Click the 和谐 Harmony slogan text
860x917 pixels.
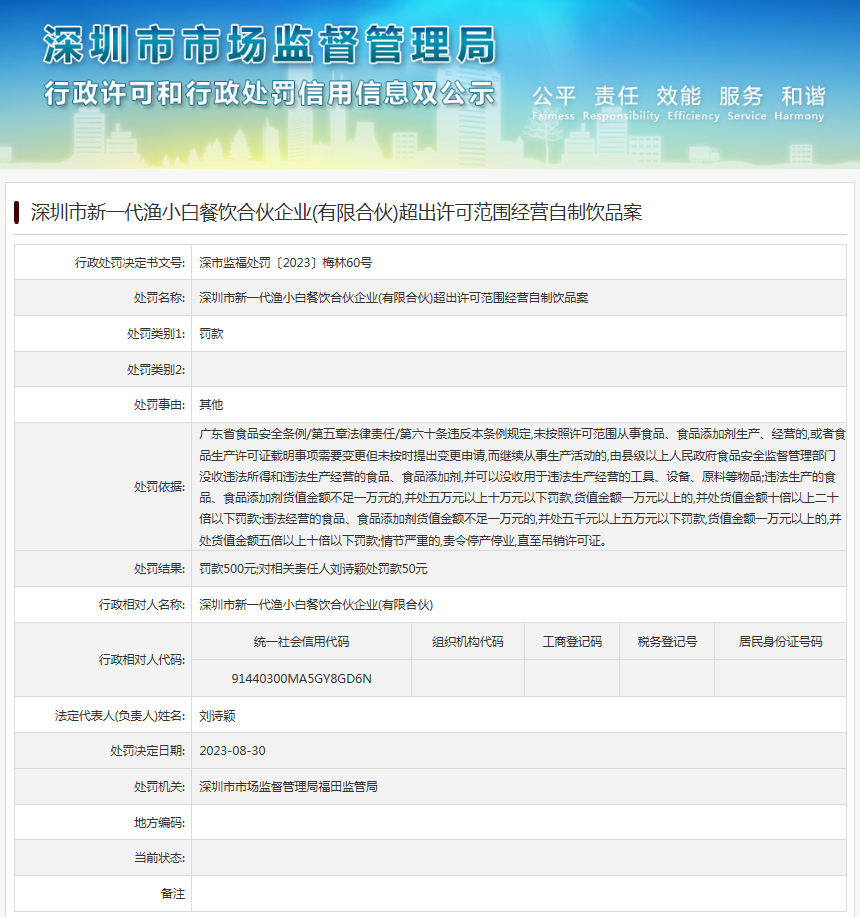click(x=799, y=103)
